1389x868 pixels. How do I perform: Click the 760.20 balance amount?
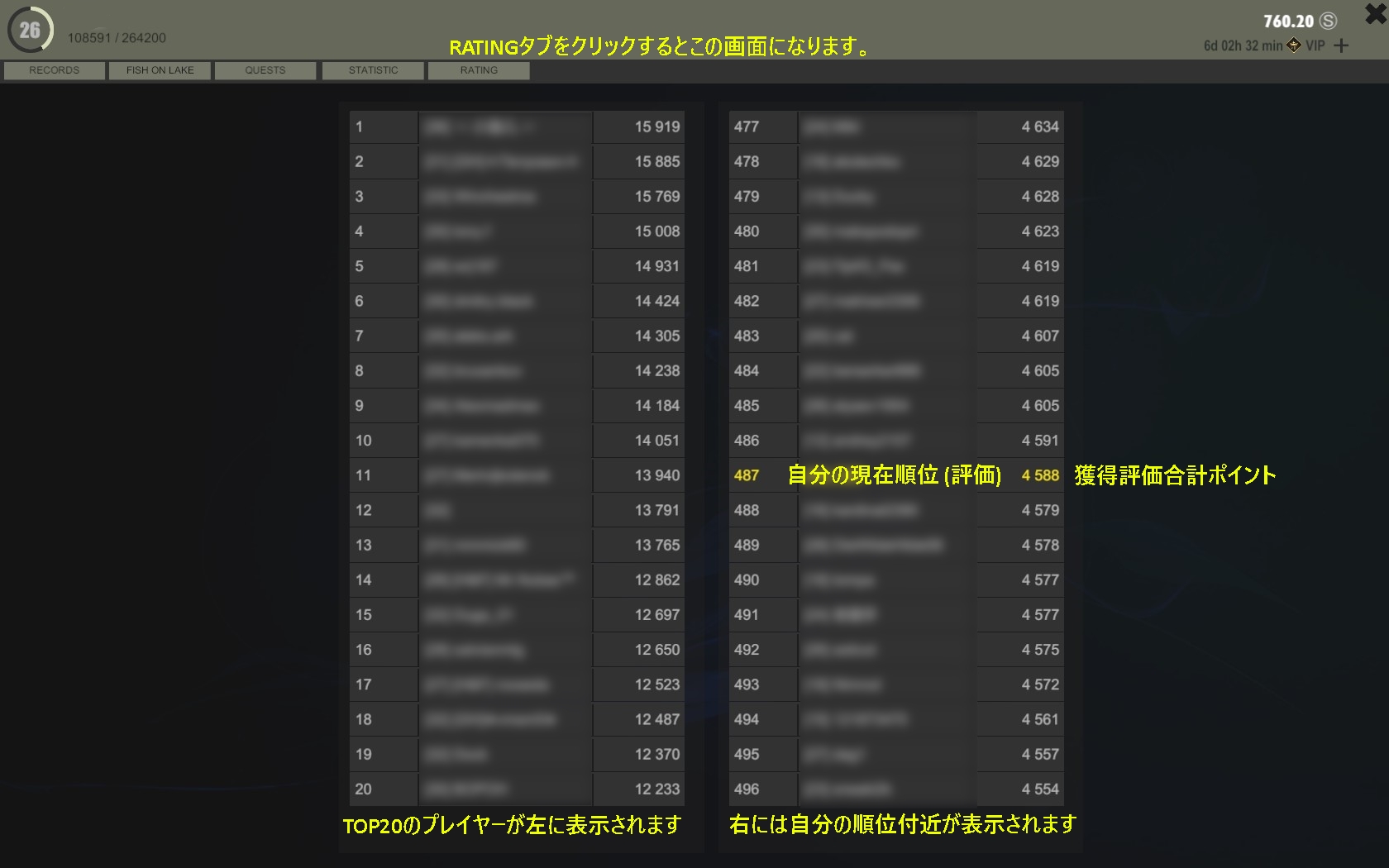pos(1288,21)
